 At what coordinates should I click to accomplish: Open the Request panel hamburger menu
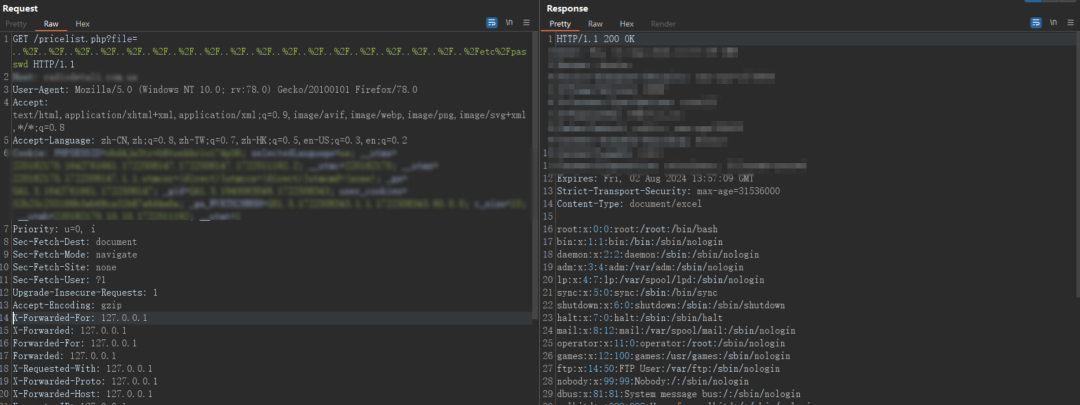point(526,23)
